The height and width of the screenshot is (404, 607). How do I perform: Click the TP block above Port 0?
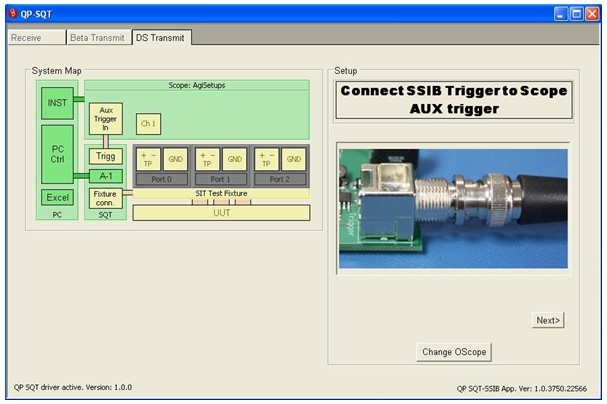coord(148,159)
